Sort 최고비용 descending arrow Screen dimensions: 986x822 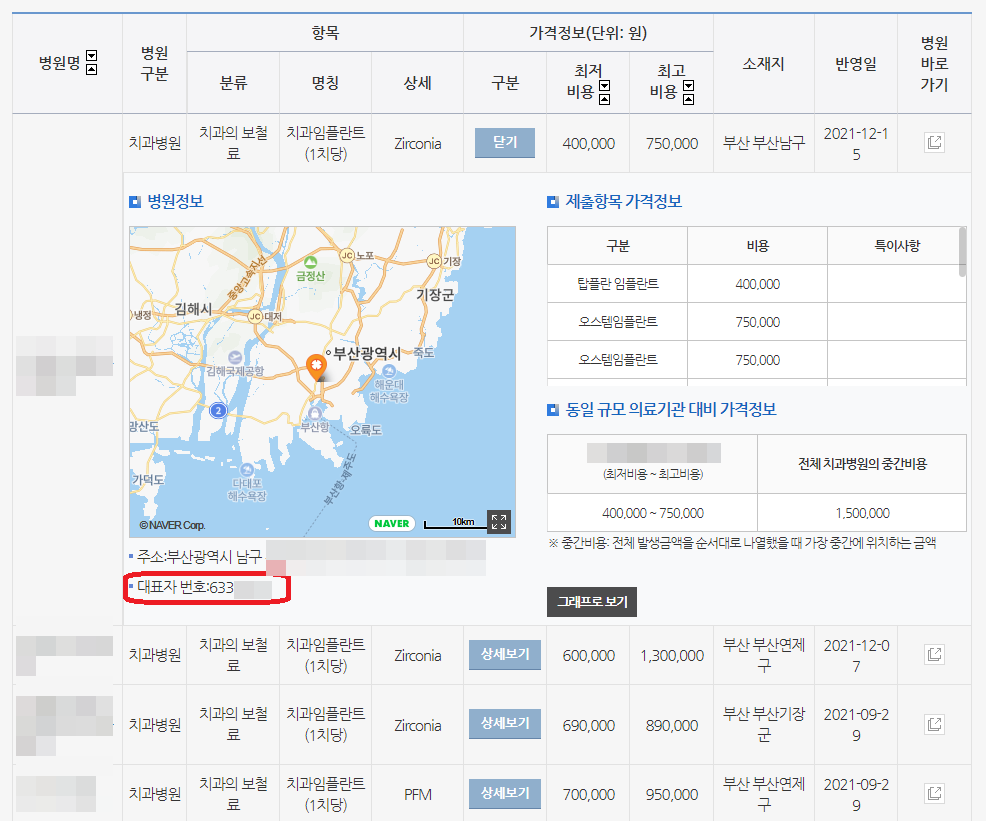click(x=689, y=86)
